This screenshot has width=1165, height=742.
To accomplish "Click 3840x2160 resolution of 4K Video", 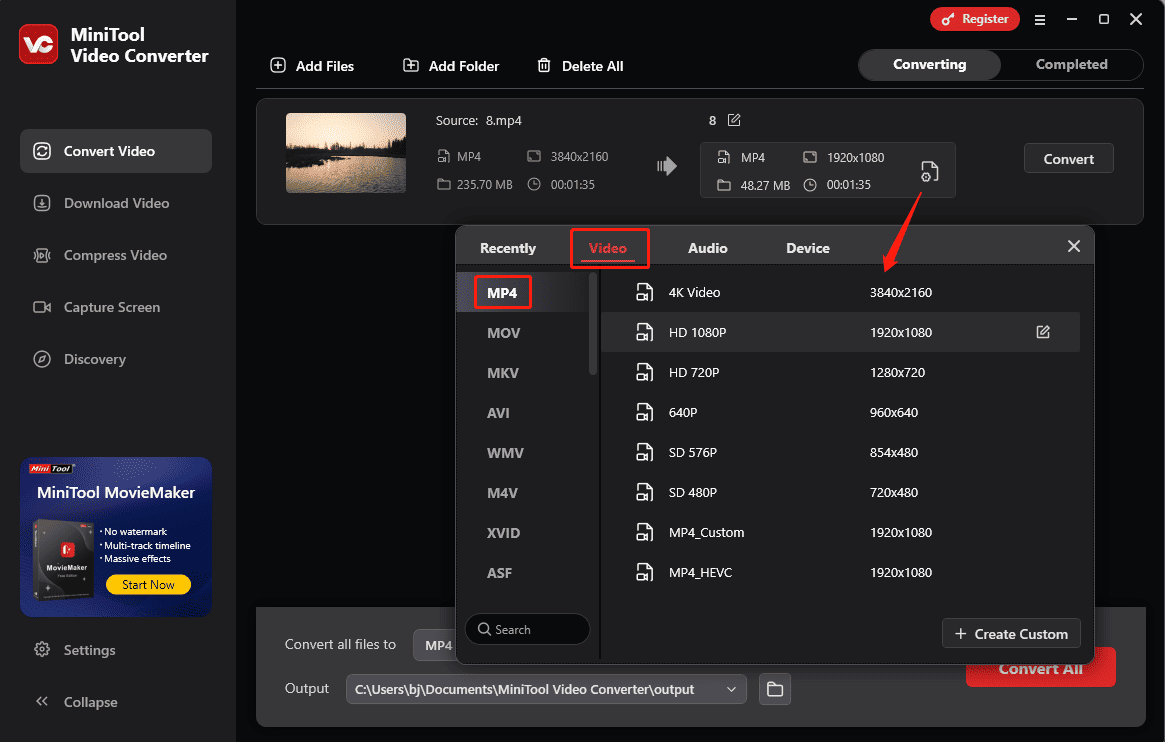I will tap(900, 293).
